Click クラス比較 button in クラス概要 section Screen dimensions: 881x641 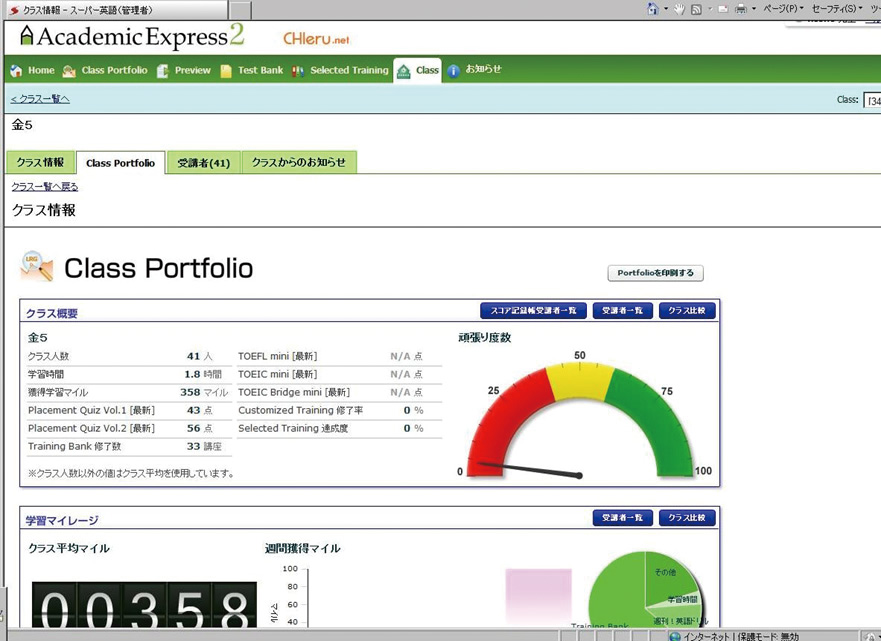coord(687,311)
